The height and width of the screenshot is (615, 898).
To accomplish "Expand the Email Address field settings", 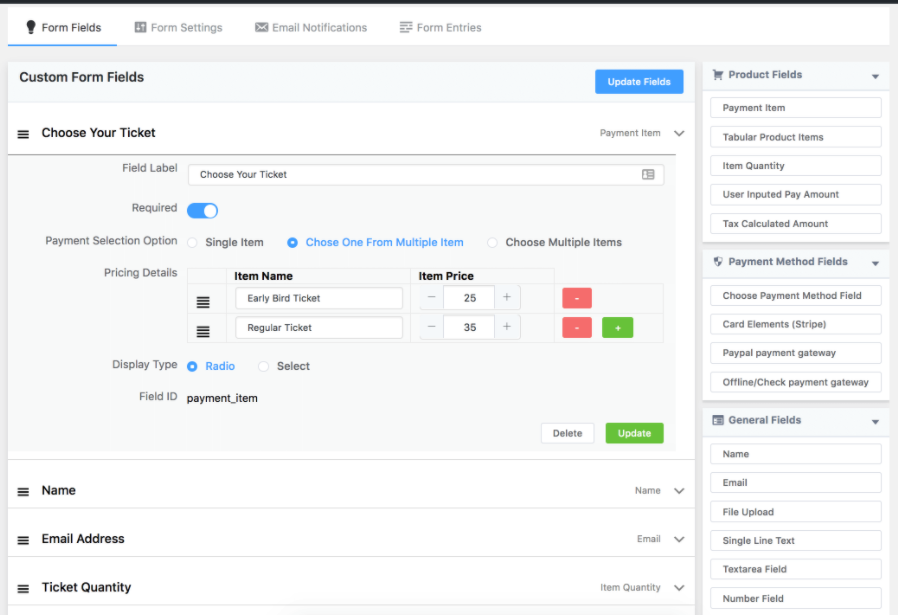I will [x=679, y=539].
